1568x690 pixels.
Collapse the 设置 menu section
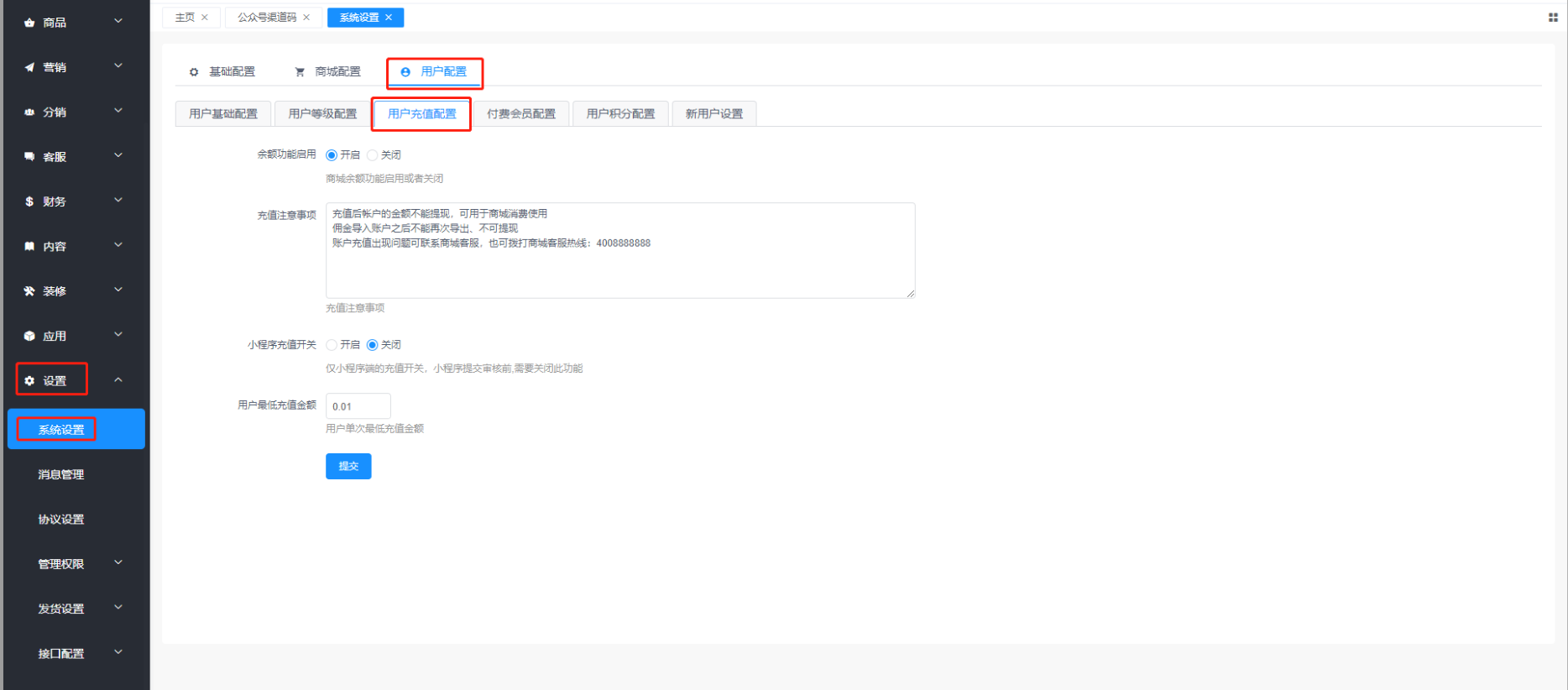[x=118, y=380]
